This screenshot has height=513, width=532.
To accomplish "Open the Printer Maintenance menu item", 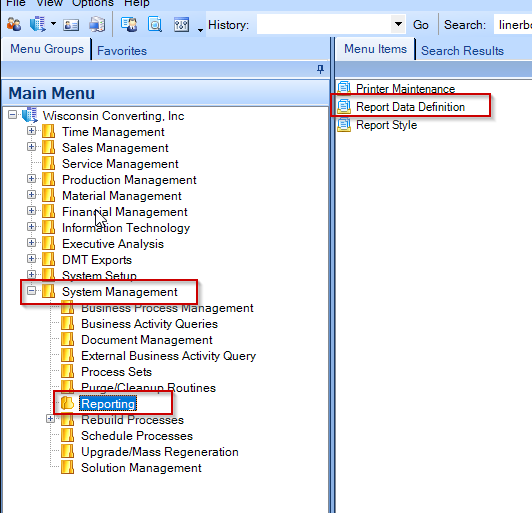I will pyautogui.click(x=405, y=89).
